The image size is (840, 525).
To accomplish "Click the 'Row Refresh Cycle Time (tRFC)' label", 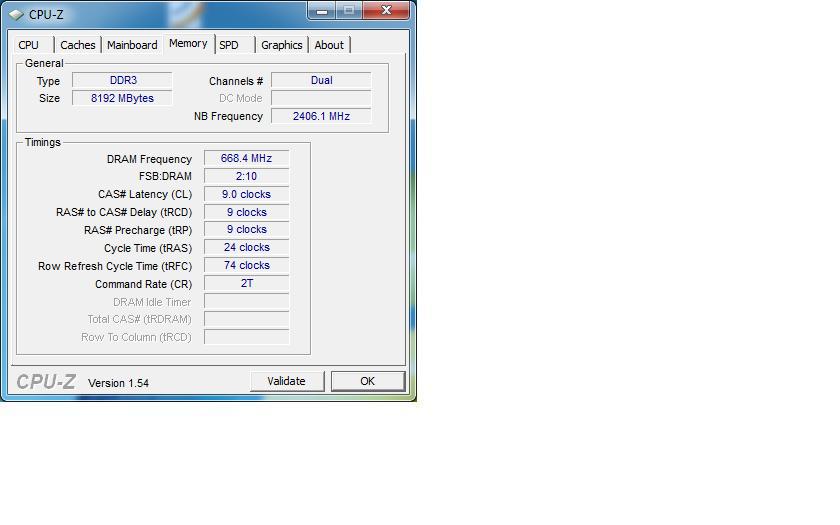I will (115, 266).
